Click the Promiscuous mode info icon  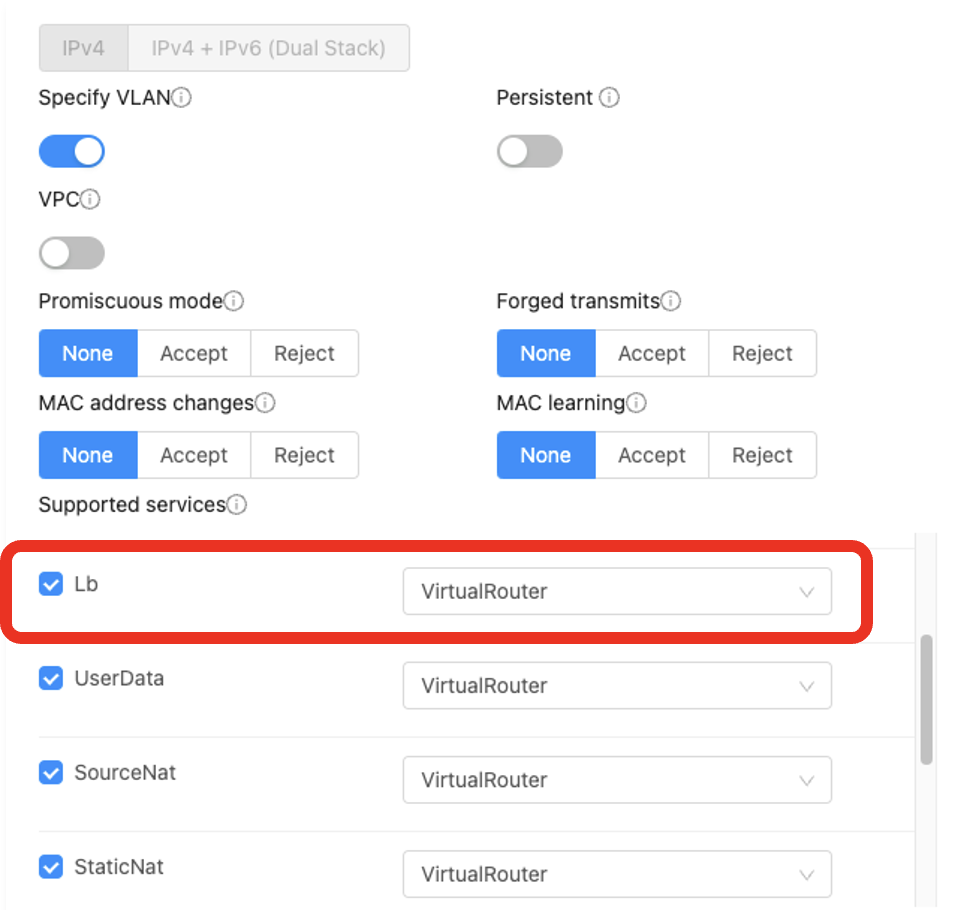click(233, 301)
